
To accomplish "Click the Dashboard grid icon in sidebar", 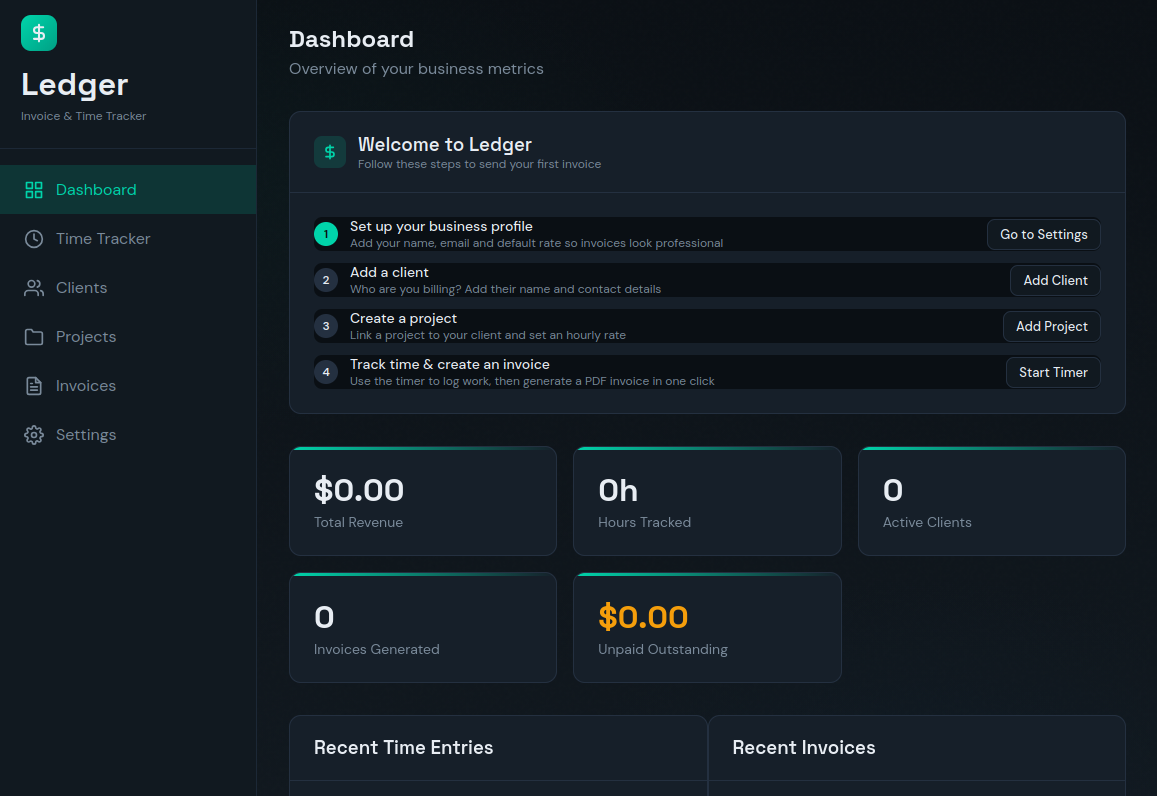I will (x=34, y=190).
